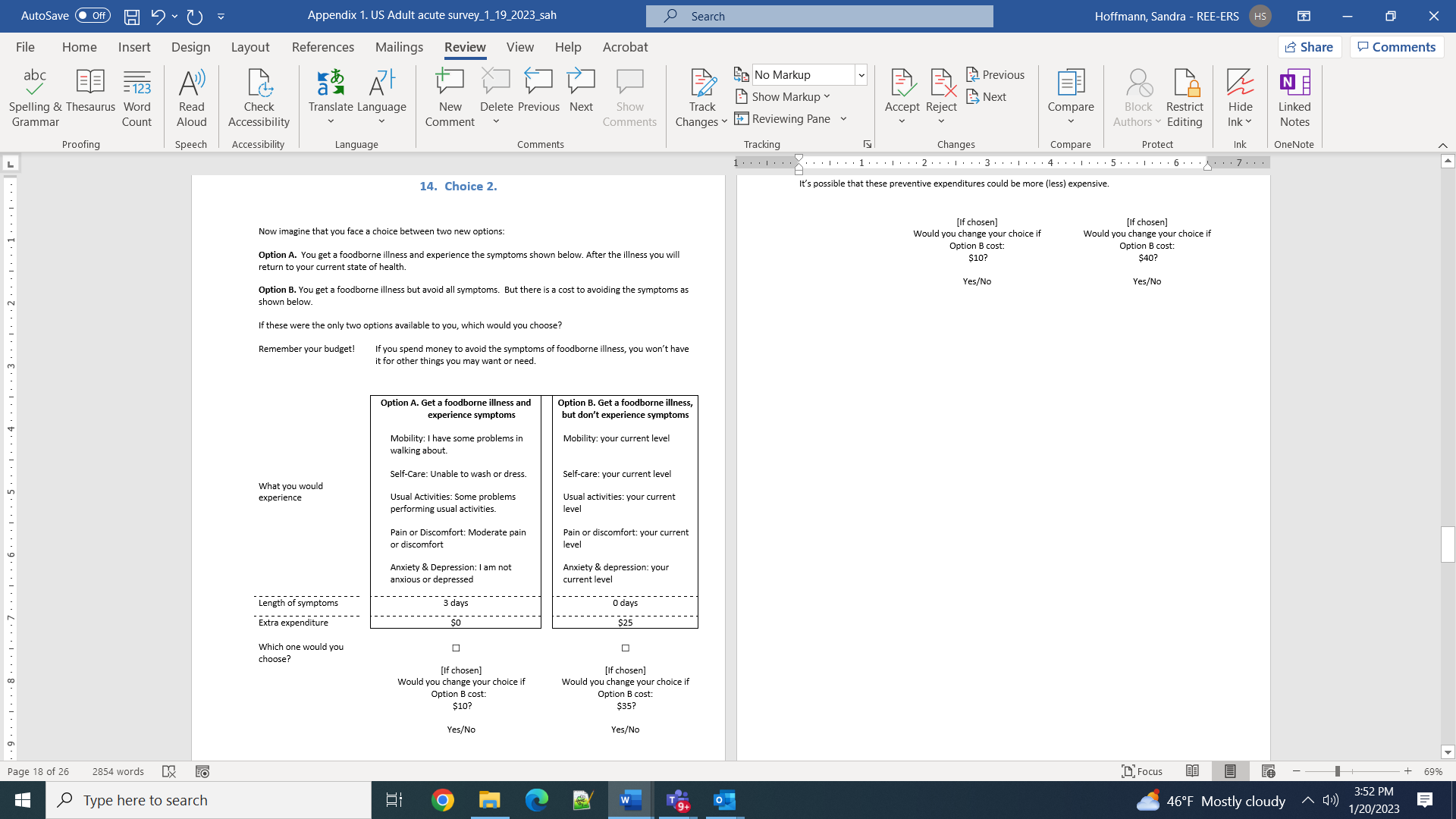Click the Share button
This screenshot has width=1456, height=819.
pyautogui.click(x=1310, y=47)
